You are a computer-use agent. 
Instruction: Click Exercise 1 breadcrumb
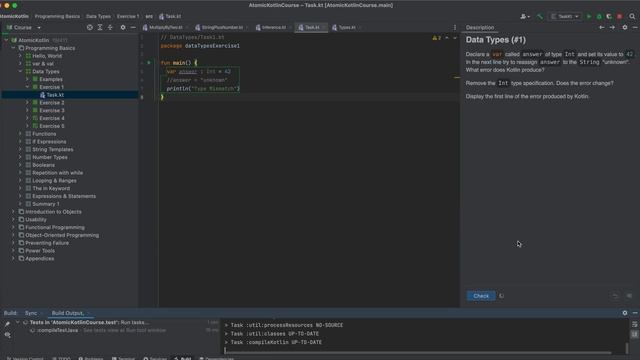click(128, 16)
